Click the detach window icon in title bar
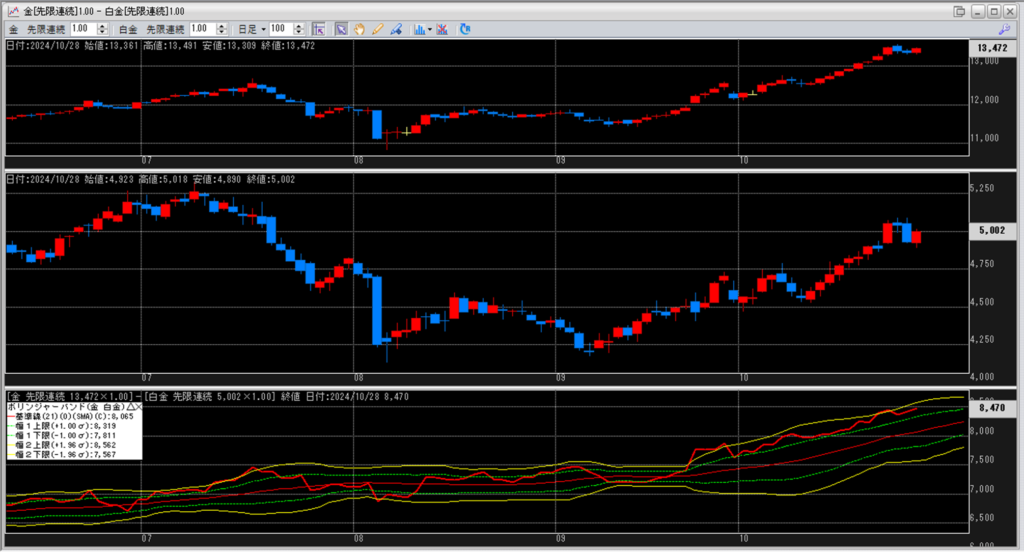 click(x=960, y=11)
